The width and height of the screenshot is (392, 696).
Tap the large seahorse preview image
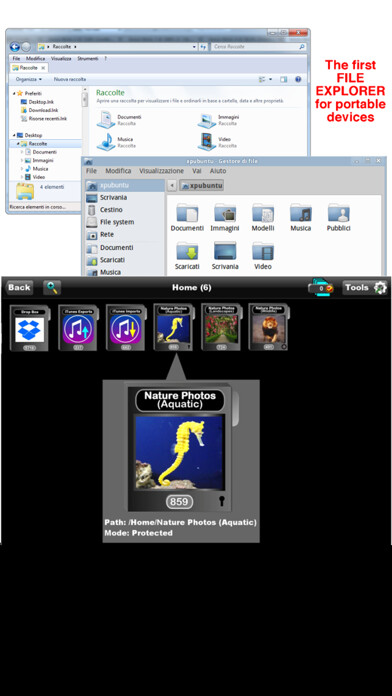[179, 452]
